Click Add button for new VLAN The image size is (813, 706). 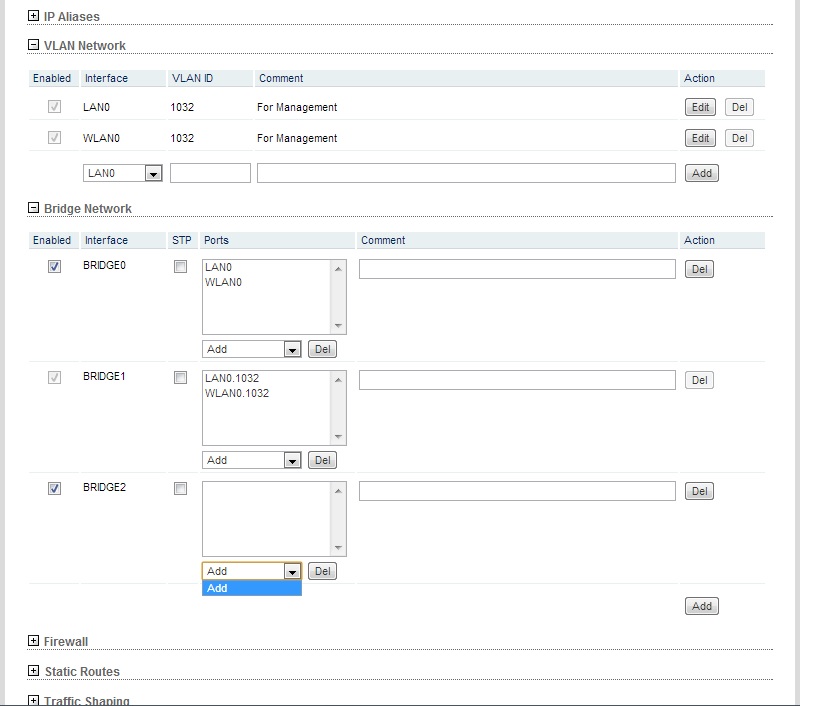pos(702,173)
